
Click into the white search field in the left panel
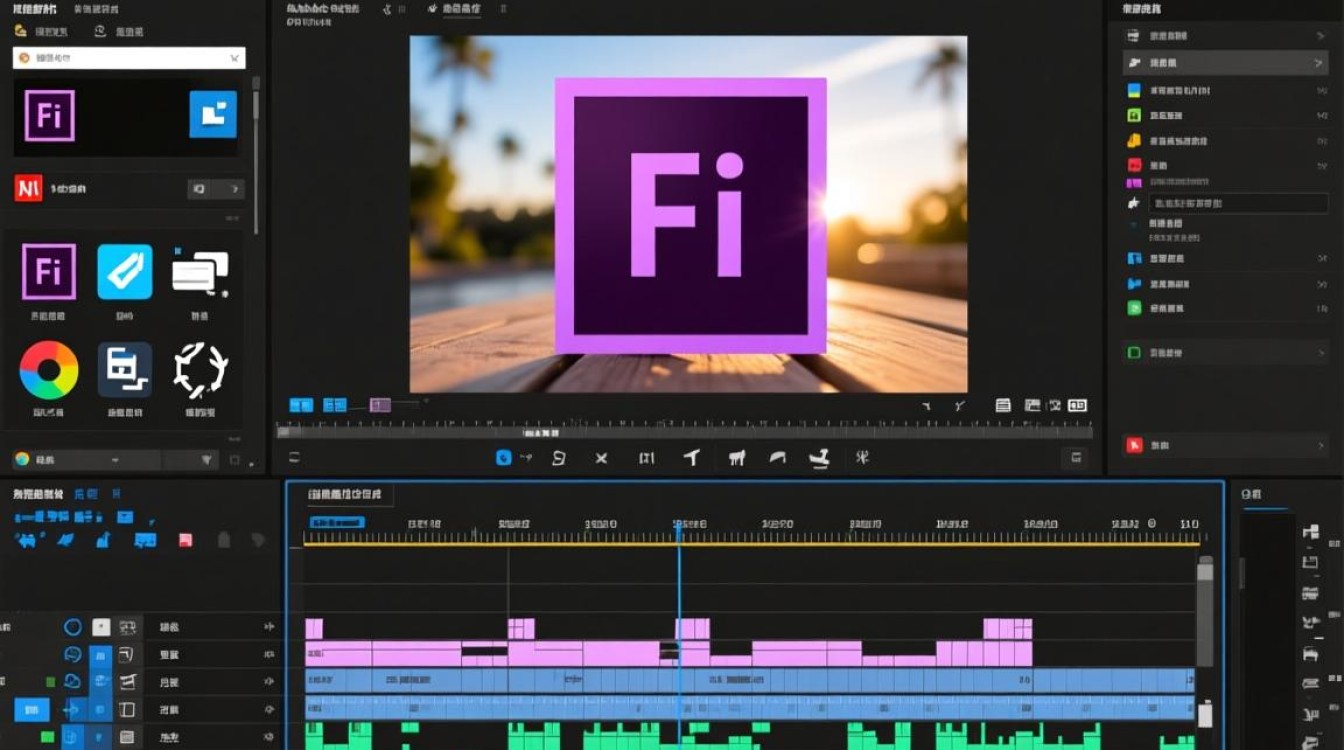coord(128,58)
